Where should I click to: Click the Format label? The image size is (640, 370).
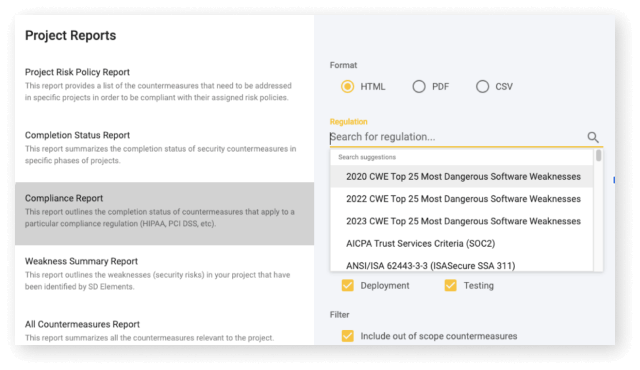pyautogui.click(x=343, y=65)
